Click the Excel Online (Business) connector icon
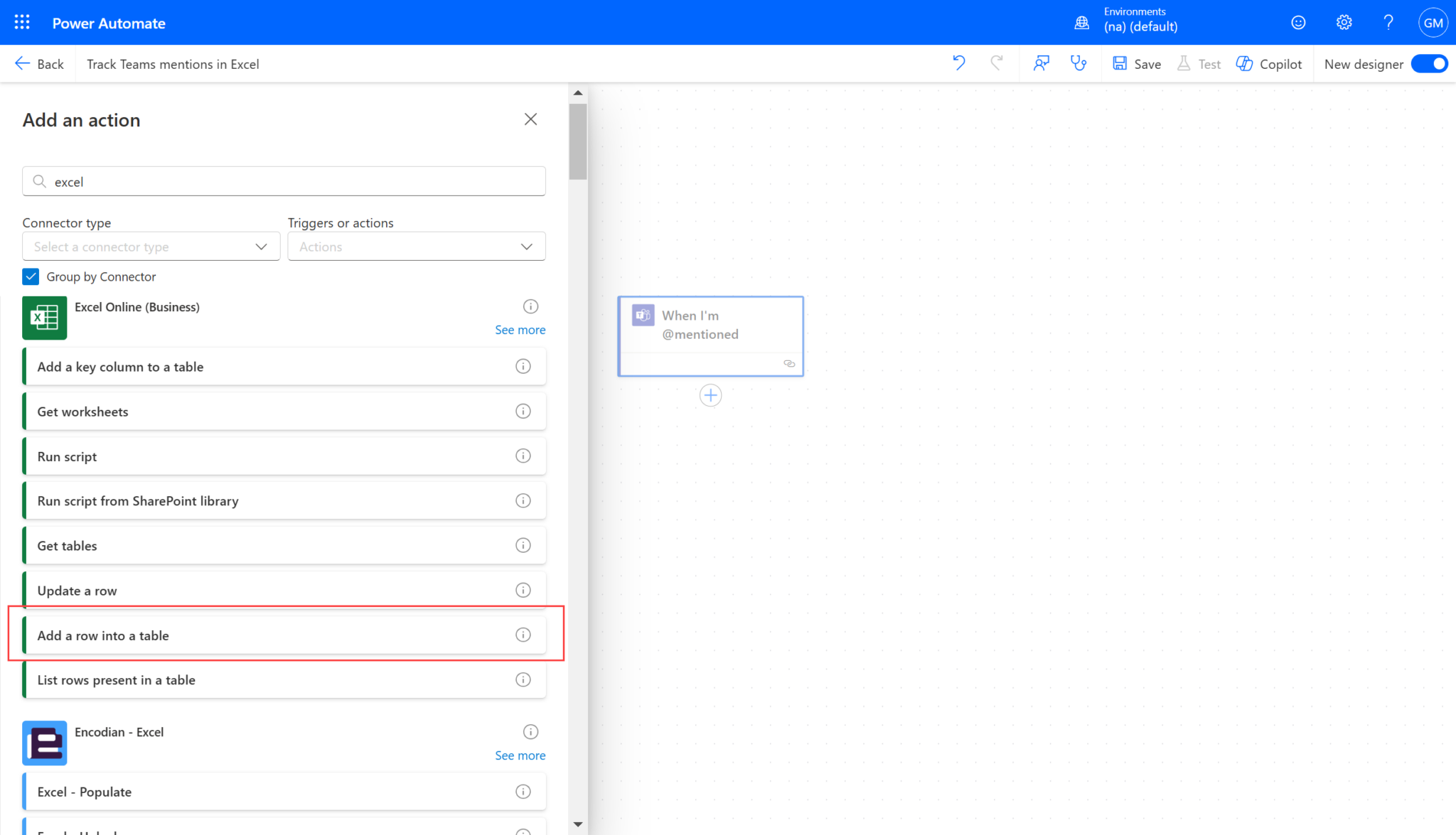The image size is (1456, 835). (44, 318)
